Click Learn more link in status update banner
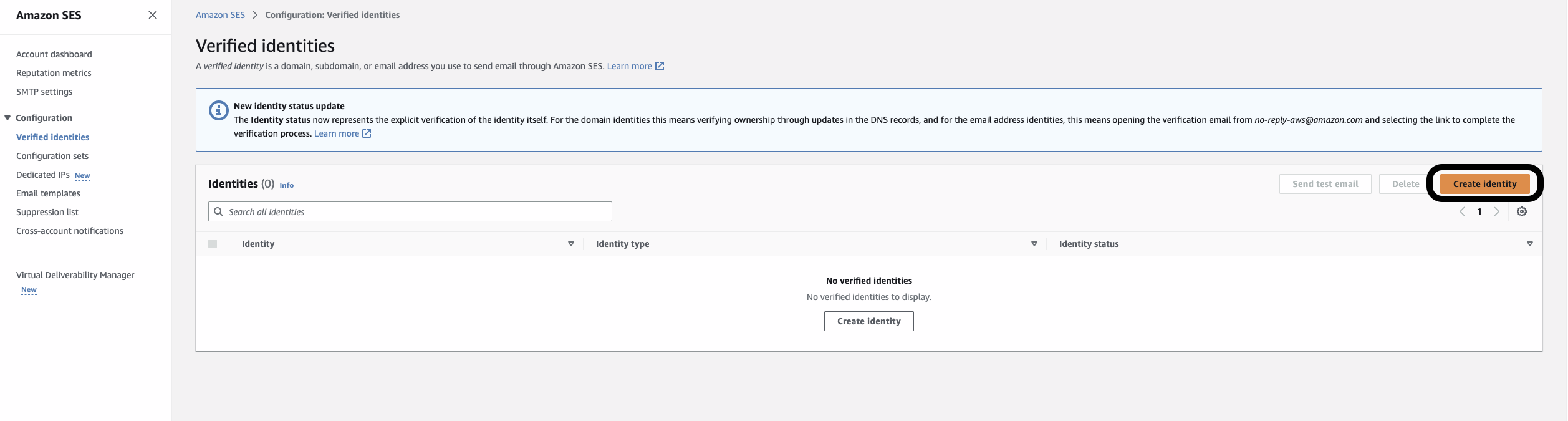Viewport: 1568px width, 421px height. tap(337, 133)
